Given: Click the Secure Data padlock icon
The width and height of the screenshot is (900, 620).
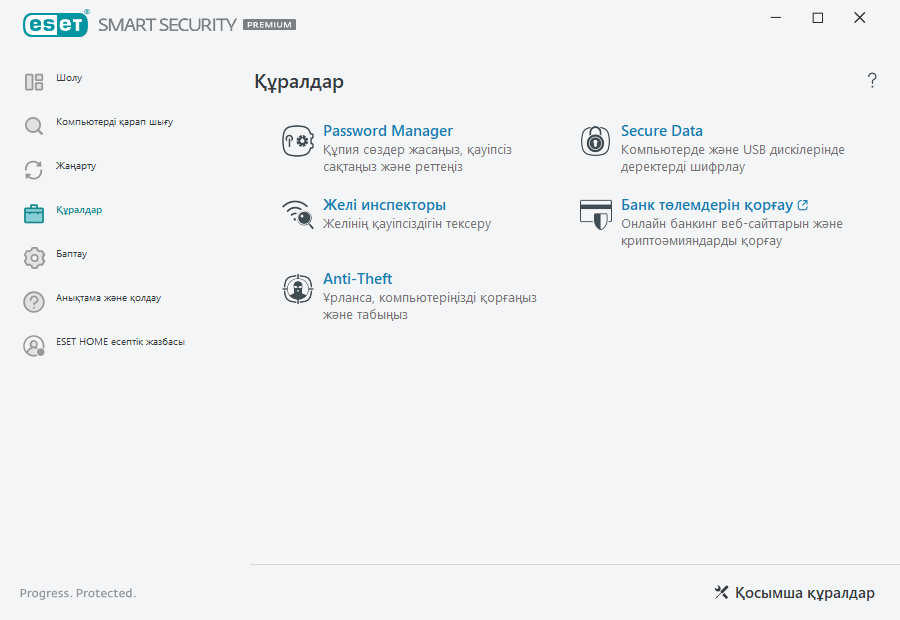Looking at the screenshot, I should (x=596, y=141).
